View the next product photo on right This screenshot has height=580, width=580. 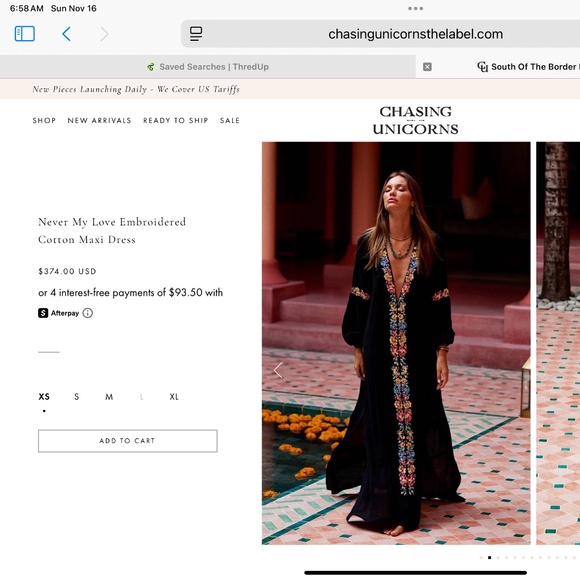(558, 343)
